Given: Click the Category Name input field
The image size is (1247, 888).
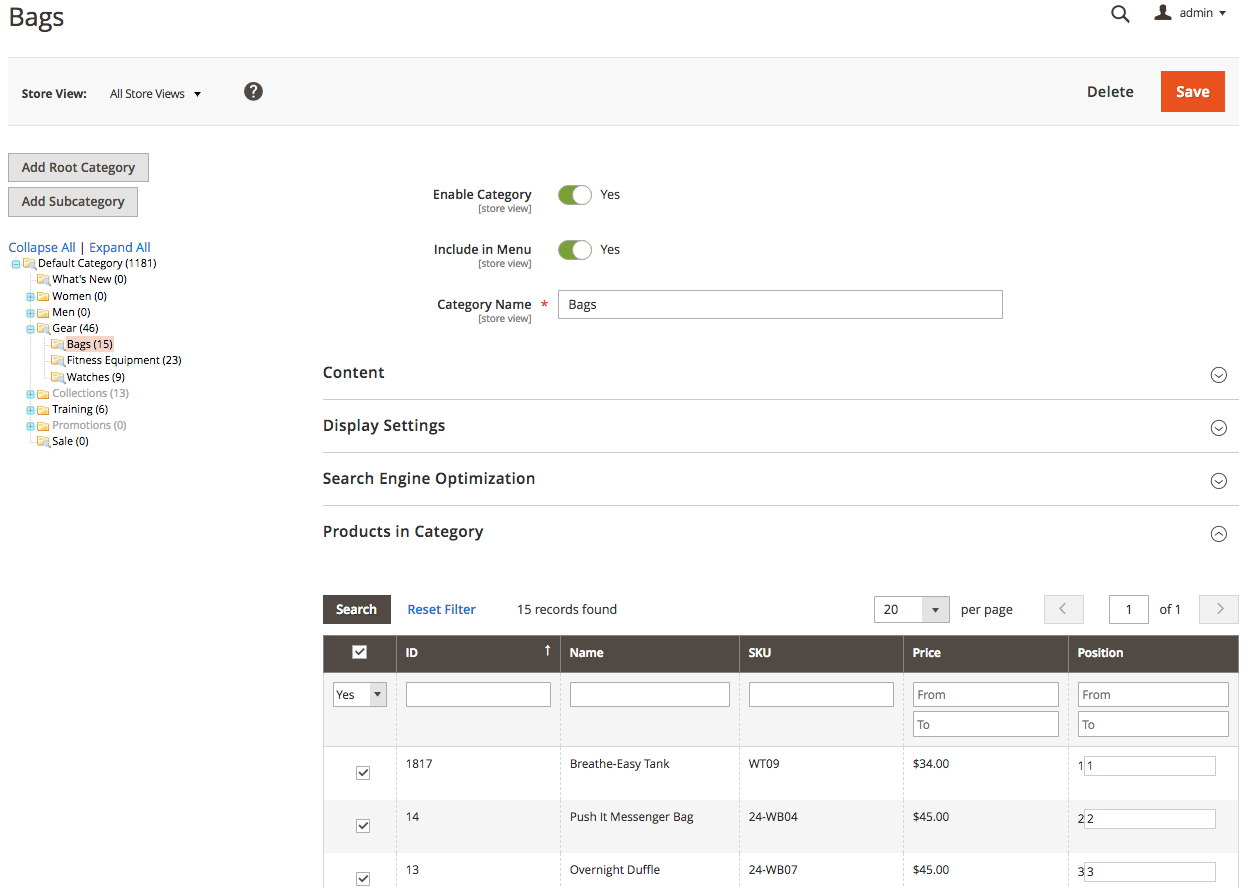Looking at the screenshot, I should coord(780,305).
